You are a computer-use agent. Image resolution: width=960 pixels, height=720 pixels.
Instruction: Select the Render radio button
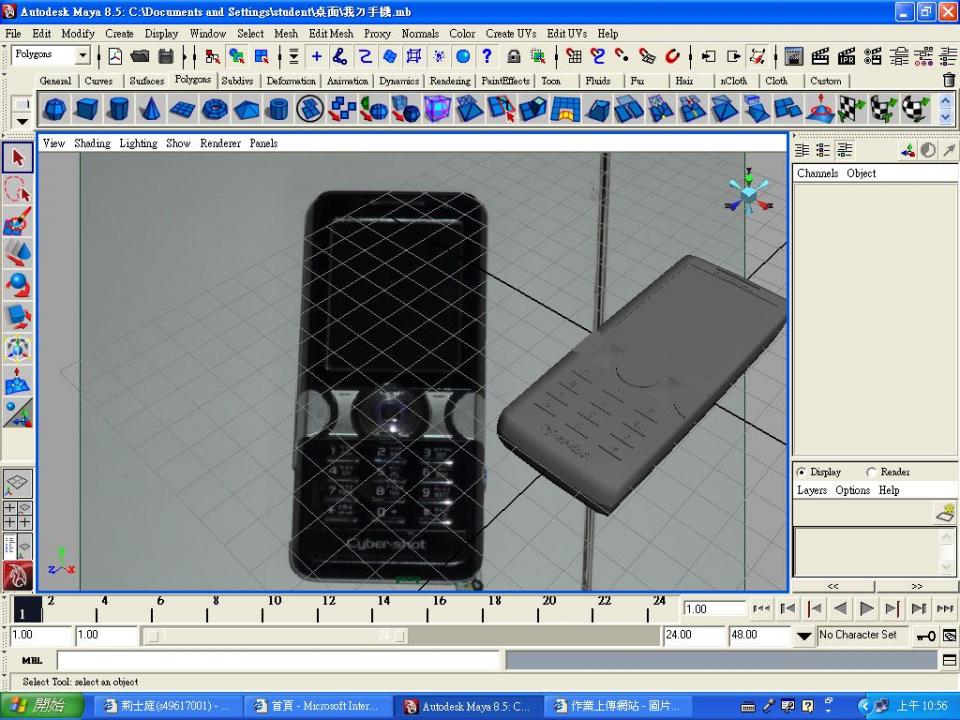click(871, 472)
